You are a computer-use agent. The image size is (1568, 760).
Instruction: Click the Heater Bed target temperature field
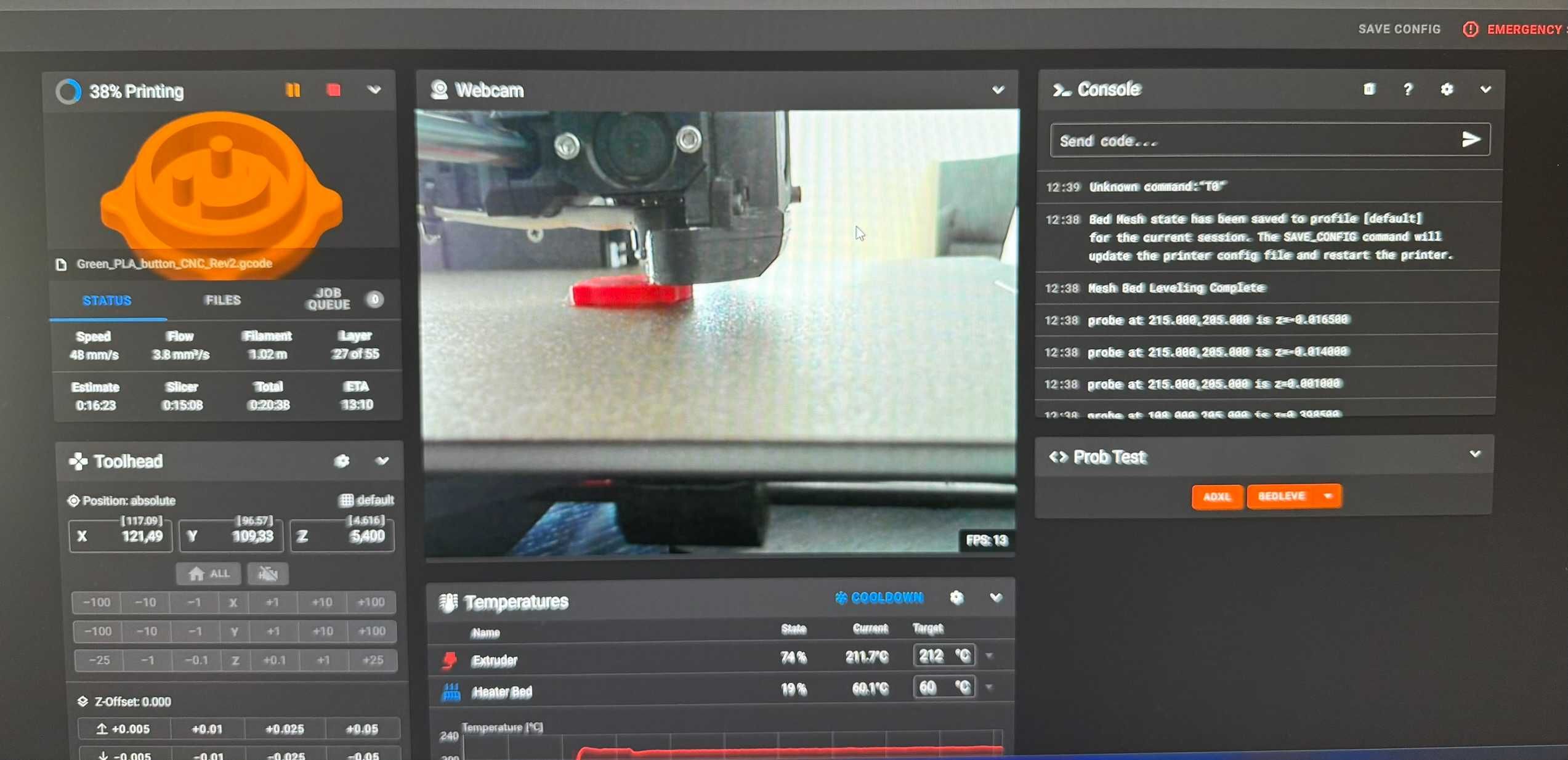tap(944, 687)
